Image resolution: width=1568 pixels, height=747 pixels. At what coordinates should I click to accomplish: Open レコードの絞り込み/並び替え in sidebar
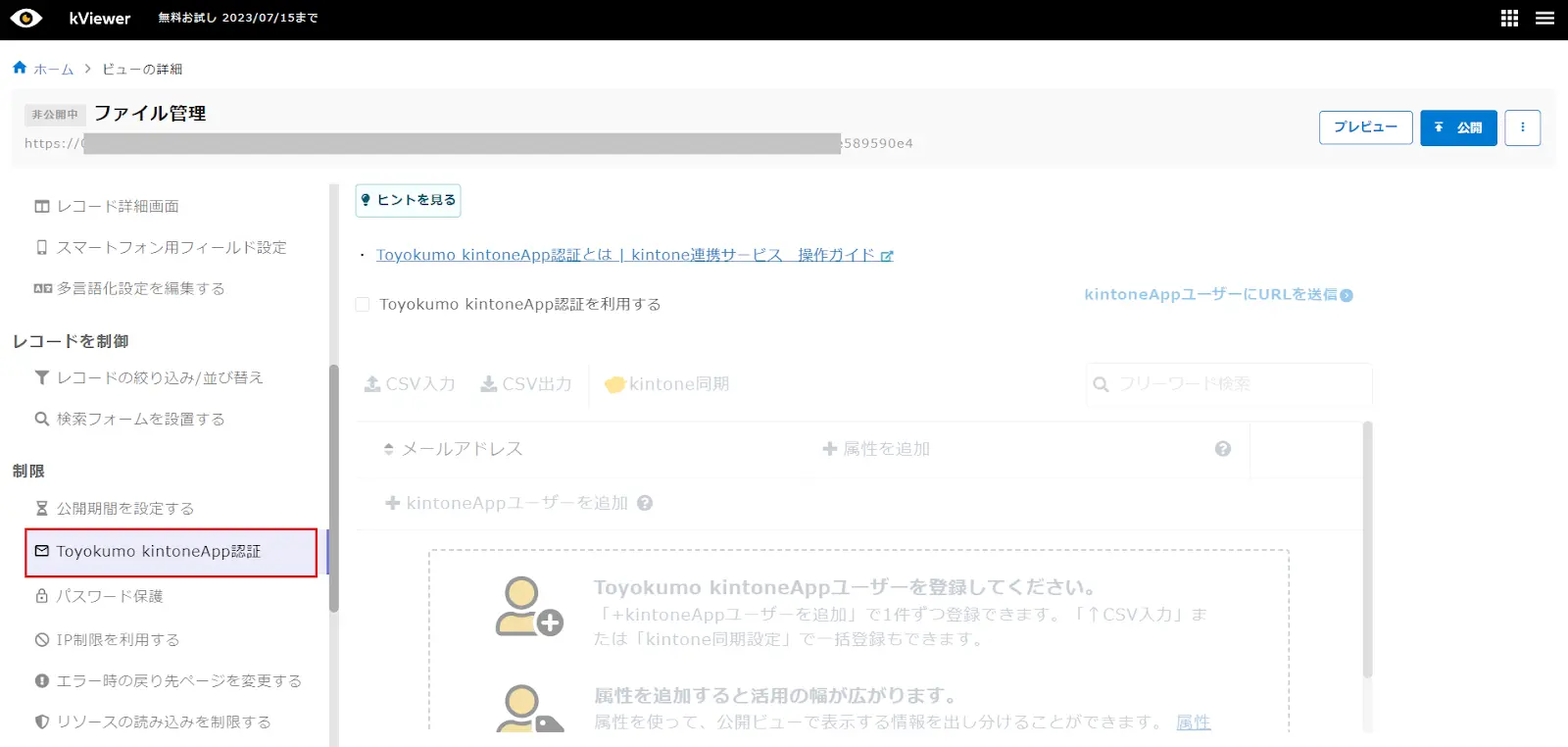tap(149, 377)
